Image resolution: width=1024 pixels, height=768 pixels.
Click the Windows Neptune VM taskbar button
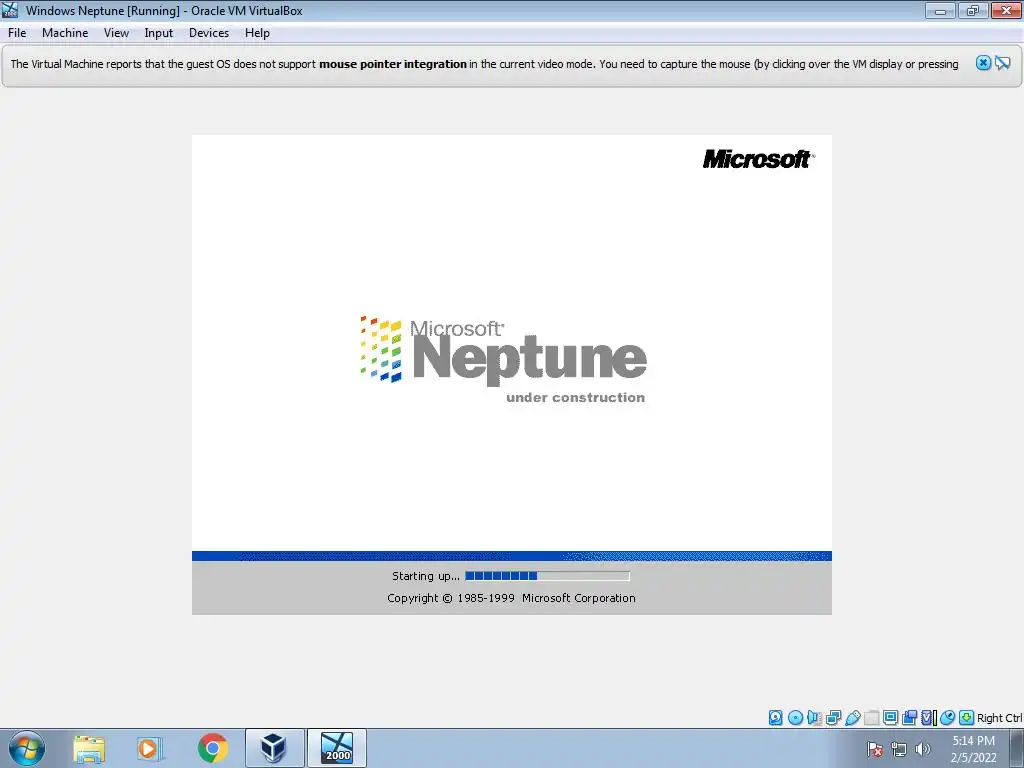pyautogui.click(x=337, y=748)
